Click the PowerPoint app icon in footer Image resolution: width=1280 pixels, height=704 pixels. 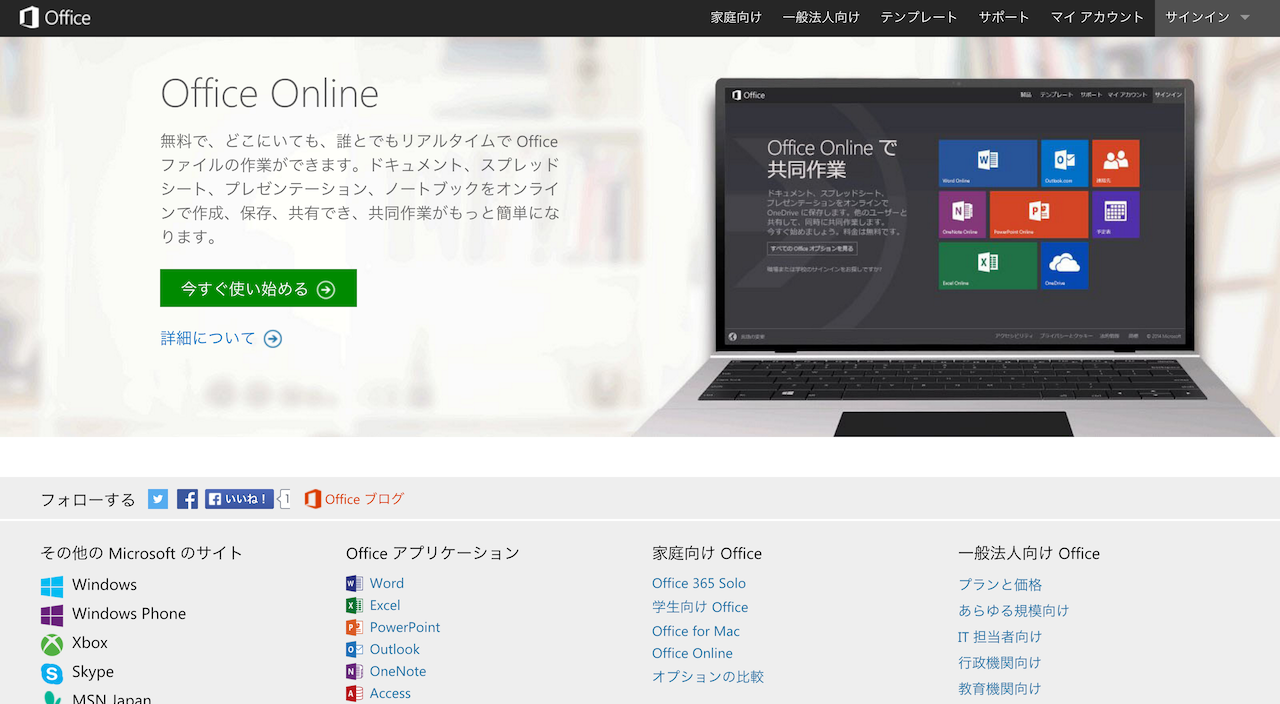click(354, 627)
